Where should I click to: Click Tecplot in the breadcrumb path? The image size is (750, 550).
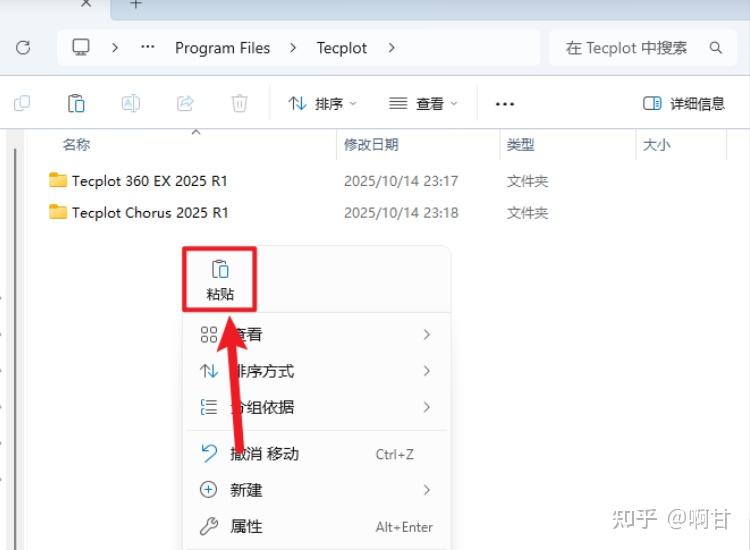point(342,48)
